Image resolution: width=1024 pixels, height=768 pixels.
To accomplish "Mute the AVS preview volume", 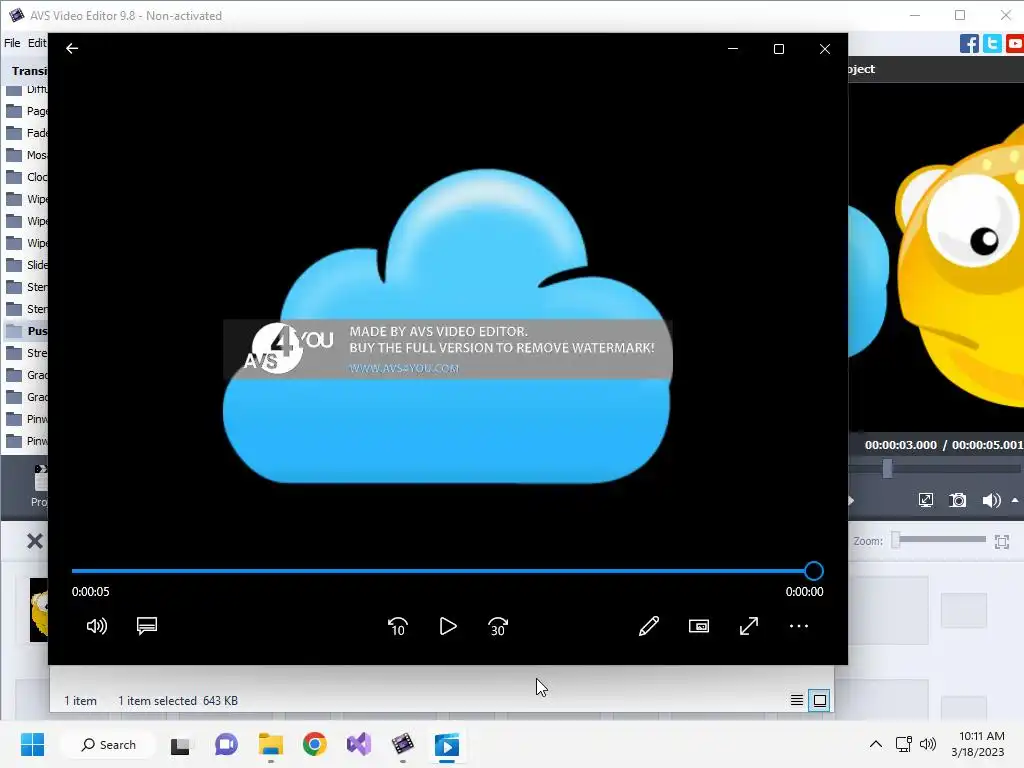I will (x=991, y=500).
